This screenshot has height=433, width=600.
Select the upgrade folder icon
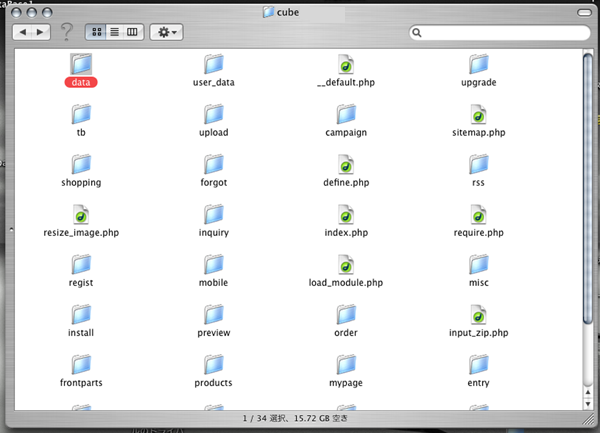(x=478, y=64)
